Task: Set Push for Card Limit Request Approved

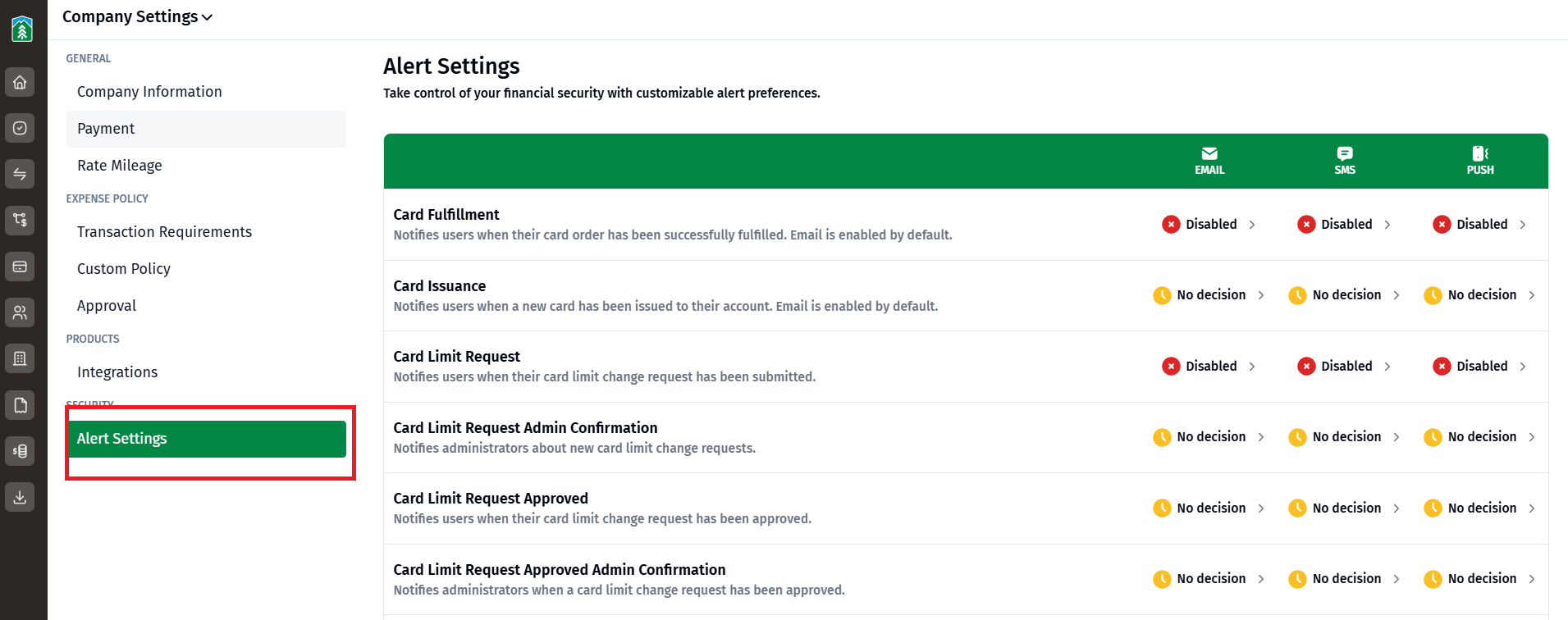Action: click(x=1480, y=508)
